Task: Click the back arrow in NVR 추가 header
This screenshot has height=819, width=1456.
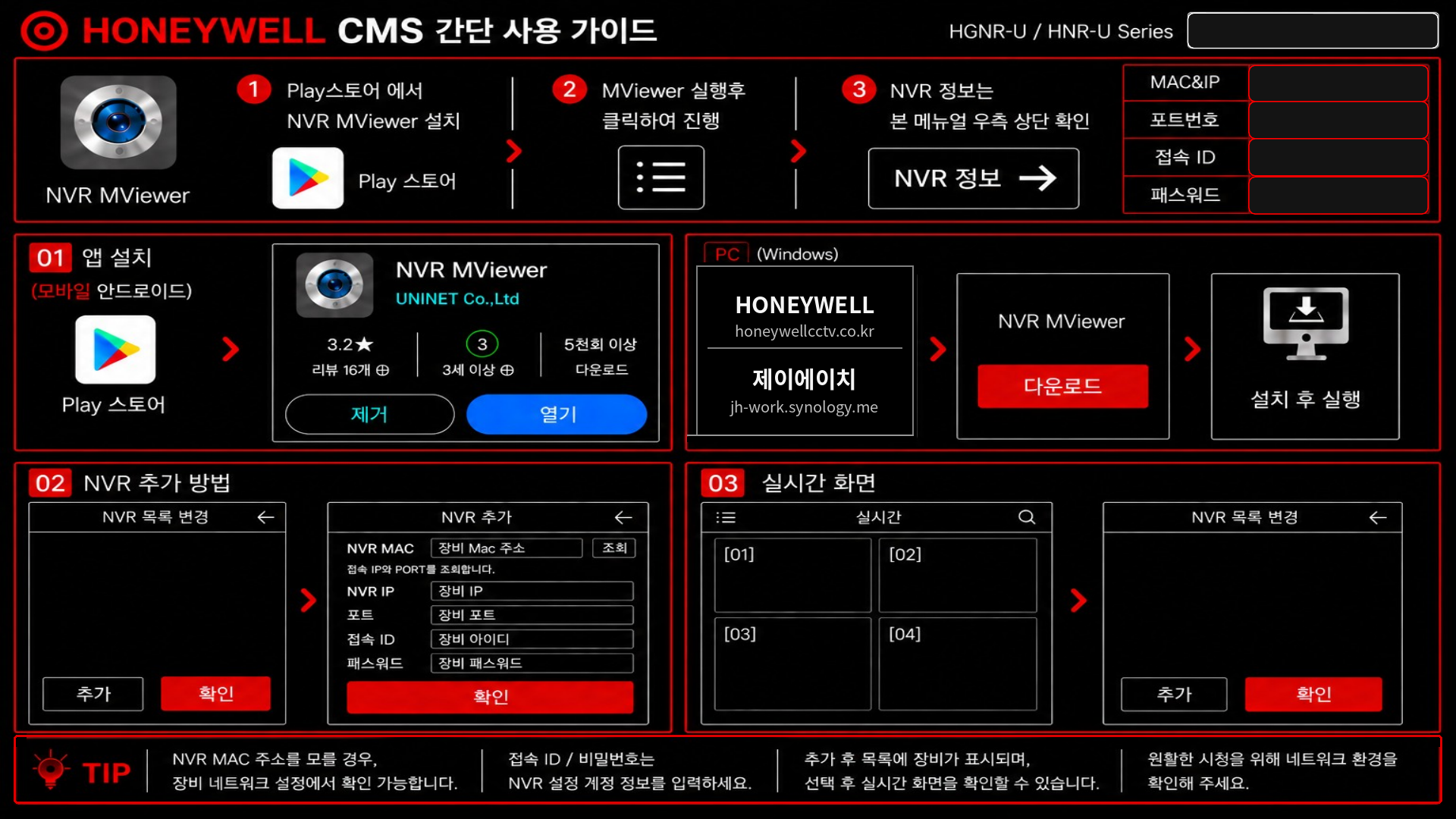Action: (x=623, y=517)
